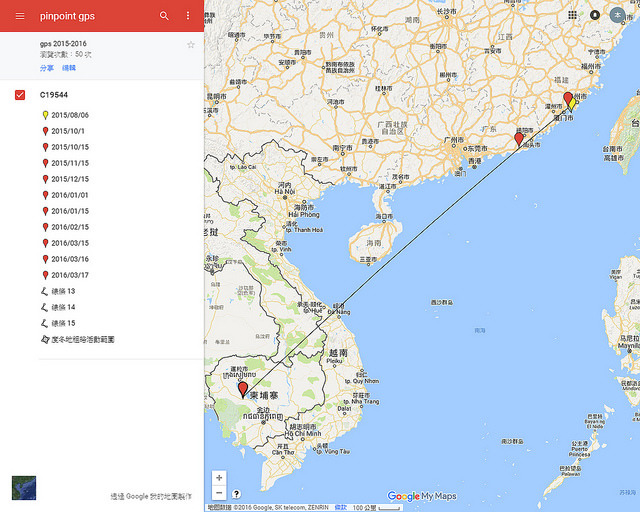
Task: Zoom out on the map
Action: (219, 493)
